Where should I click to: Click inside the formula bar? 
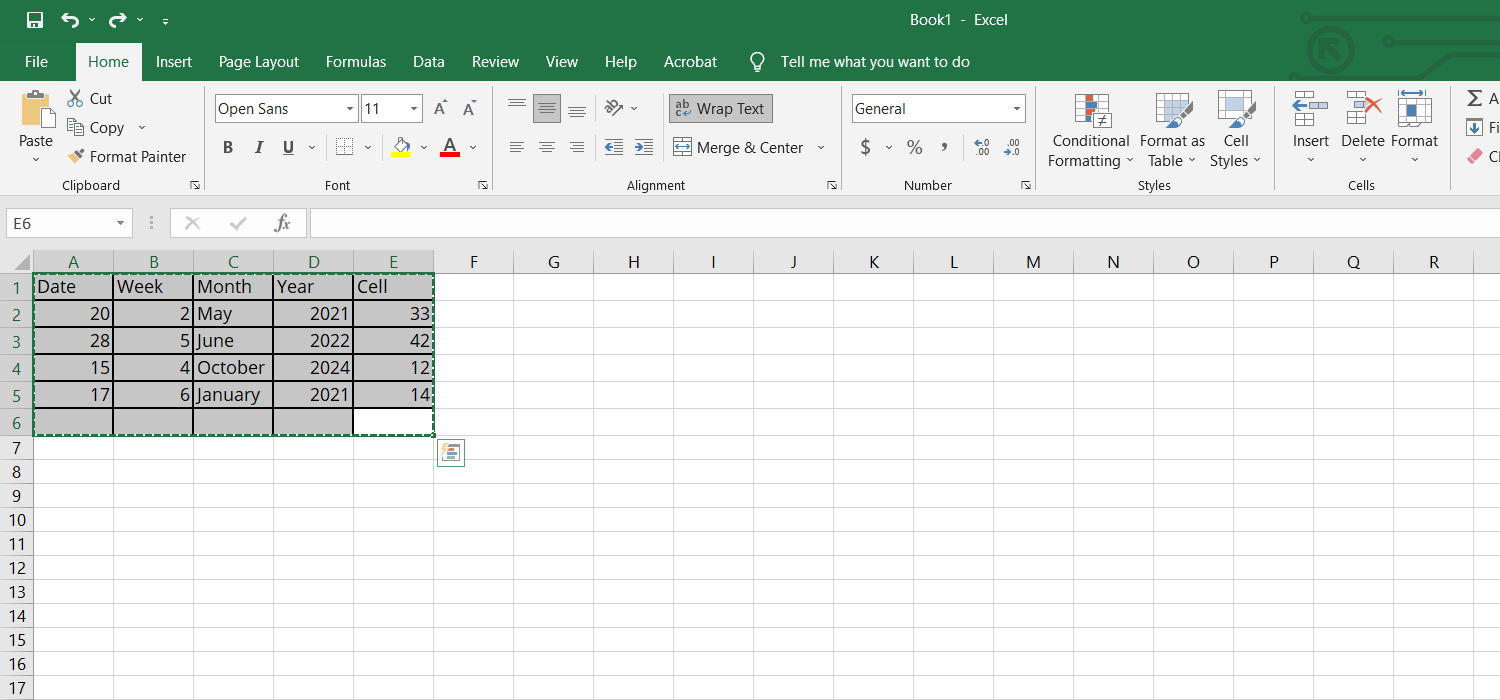tap(700, 222)
